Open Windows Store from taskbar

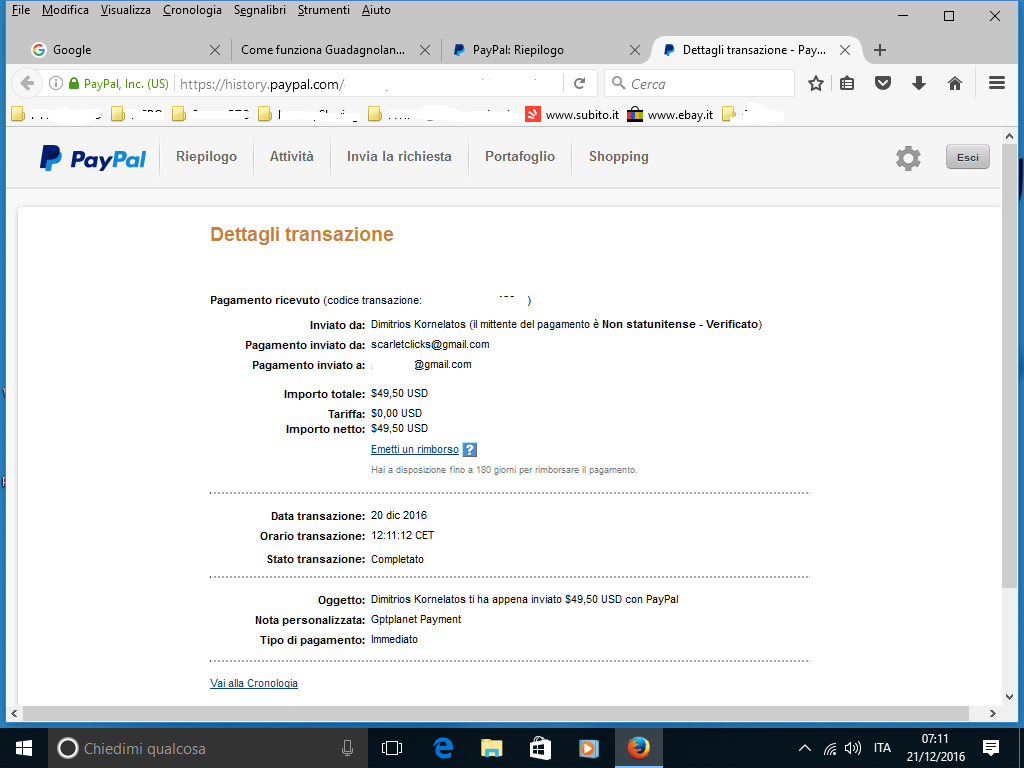tap(540, 748)
